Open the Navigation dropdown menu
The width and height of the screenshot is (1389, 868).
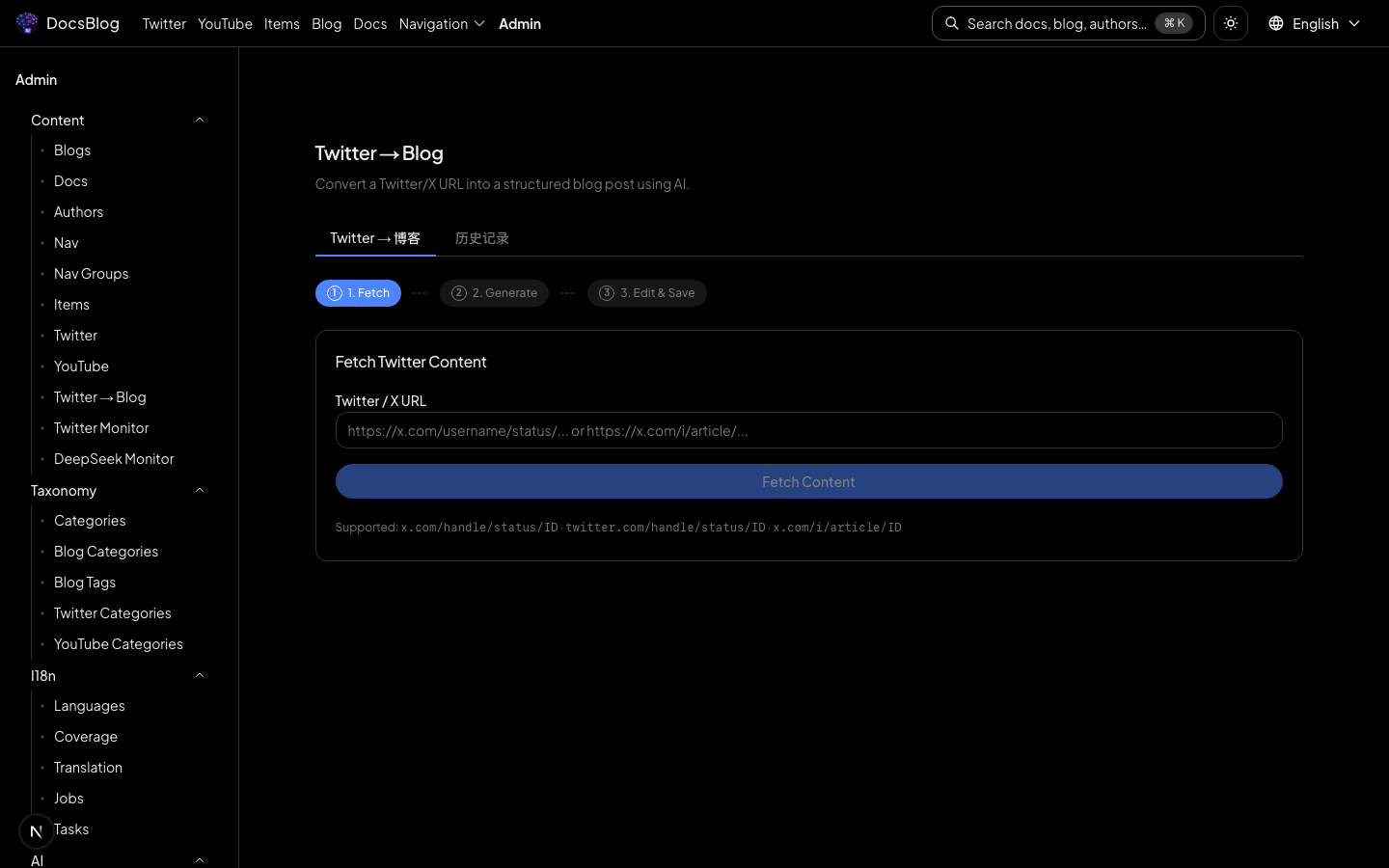point(442,23)
